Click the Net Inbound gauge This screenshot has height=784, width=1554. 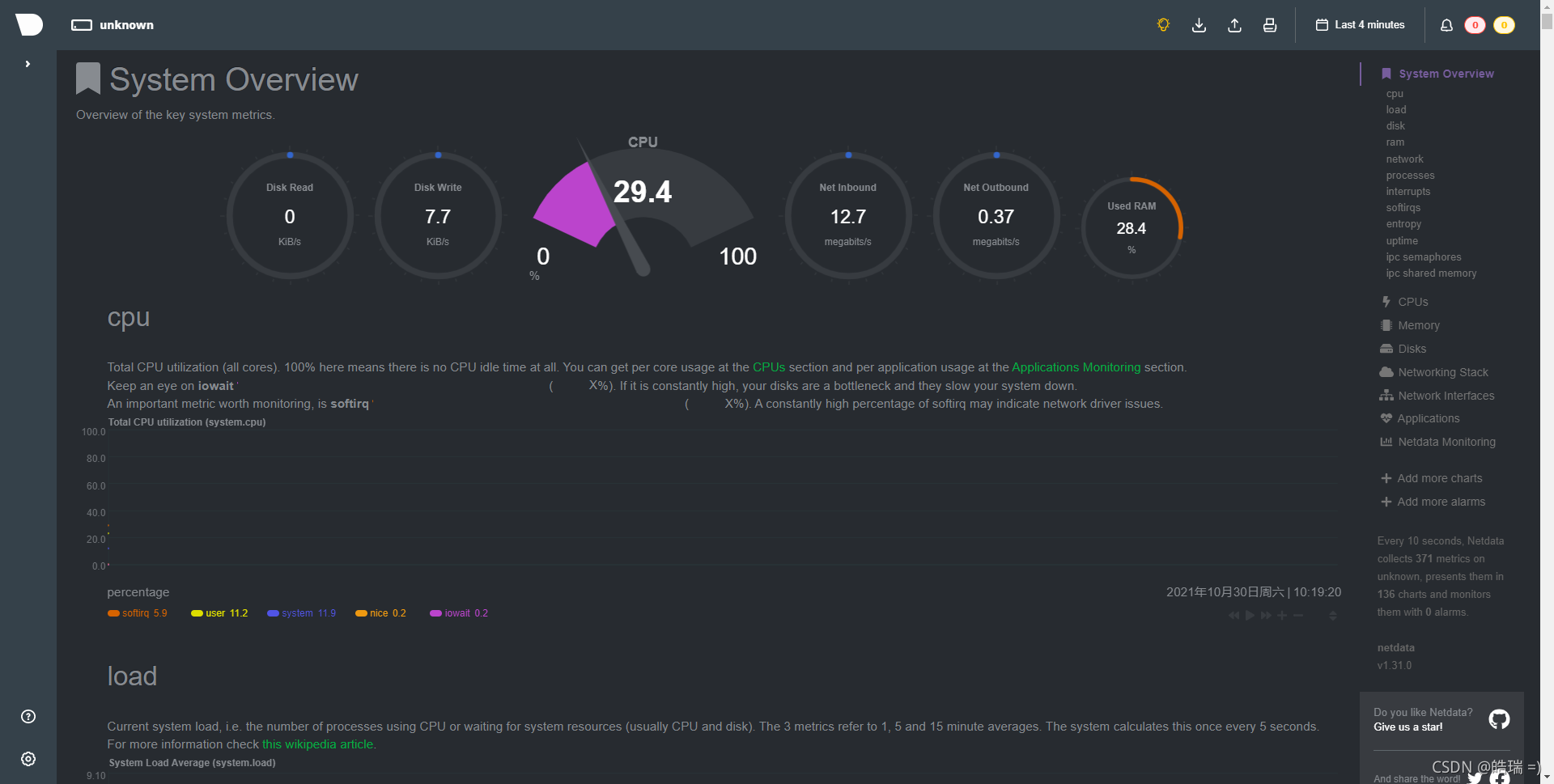coord(848,216)
